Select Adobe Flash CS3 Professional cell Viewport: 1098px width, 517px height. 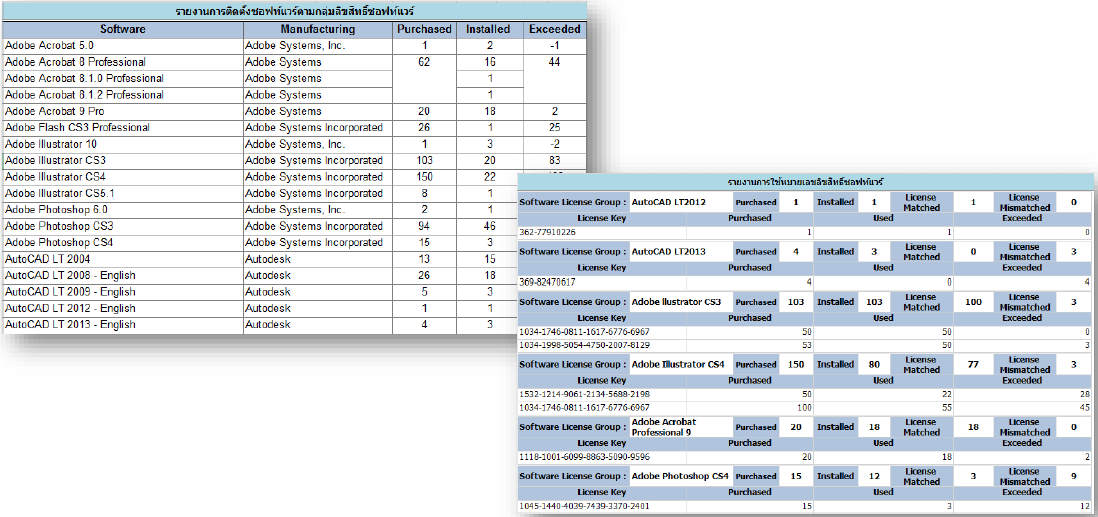(x=123, y=127)
